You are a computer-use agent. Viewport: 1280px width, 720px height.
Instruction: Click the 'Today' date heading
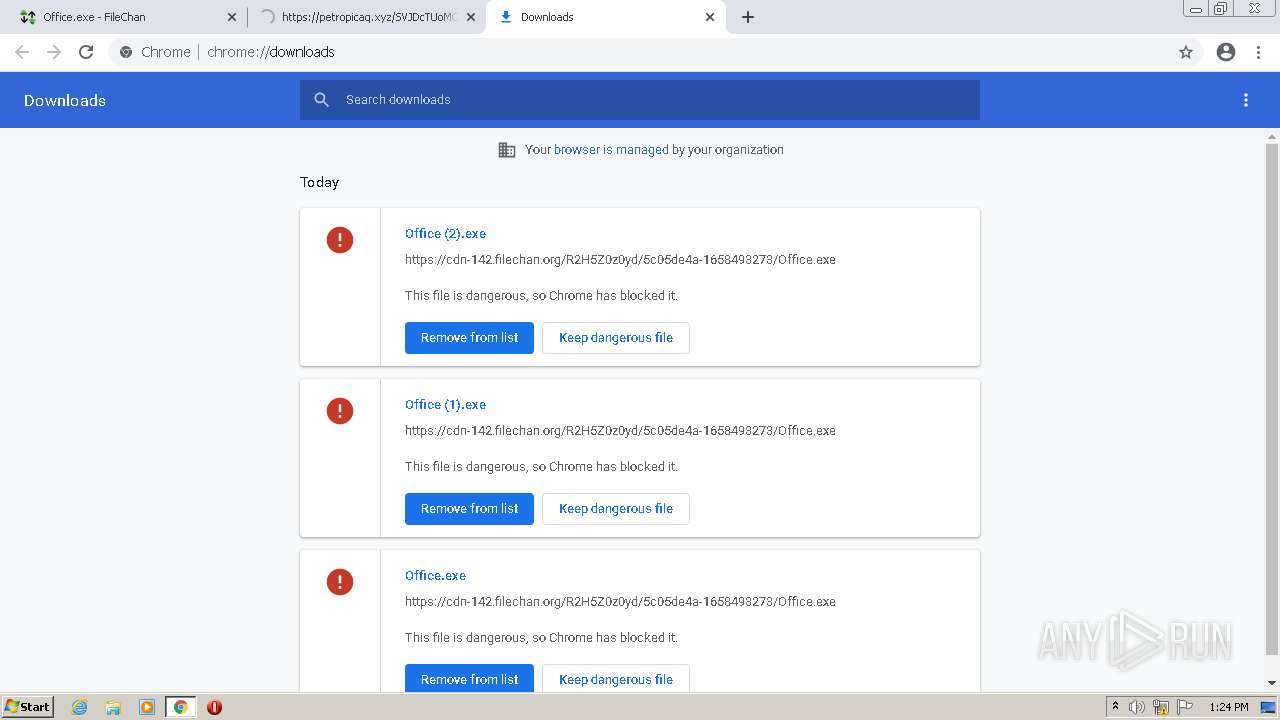tap(319, 182)
